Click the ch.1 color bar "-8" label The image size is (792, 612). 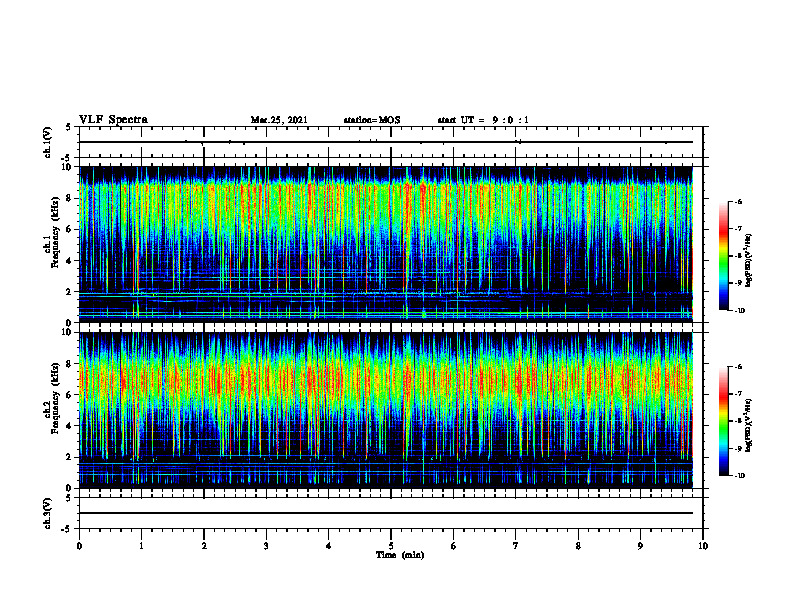pos(738,256)
